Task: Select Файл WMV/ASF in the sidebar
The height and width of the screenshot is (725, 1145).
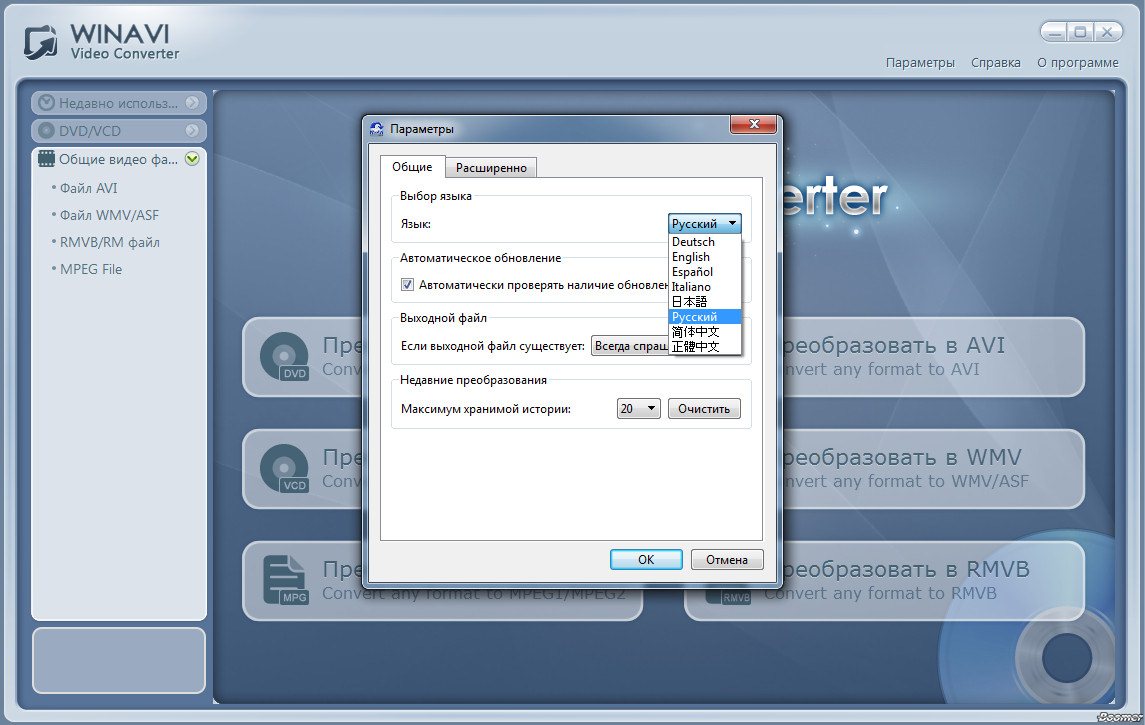Action: click(x=109, y=215)
